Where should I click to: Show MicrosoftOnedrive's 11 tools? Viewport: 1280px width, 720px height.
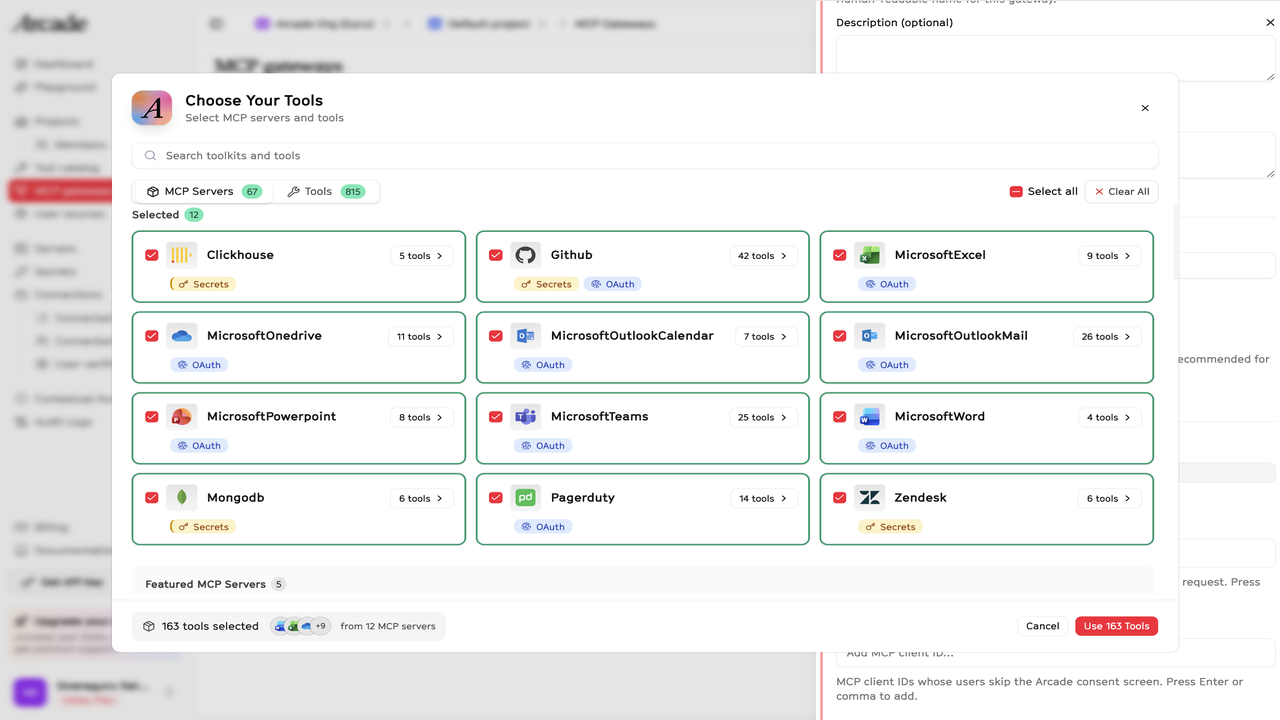tap(420, 337)
